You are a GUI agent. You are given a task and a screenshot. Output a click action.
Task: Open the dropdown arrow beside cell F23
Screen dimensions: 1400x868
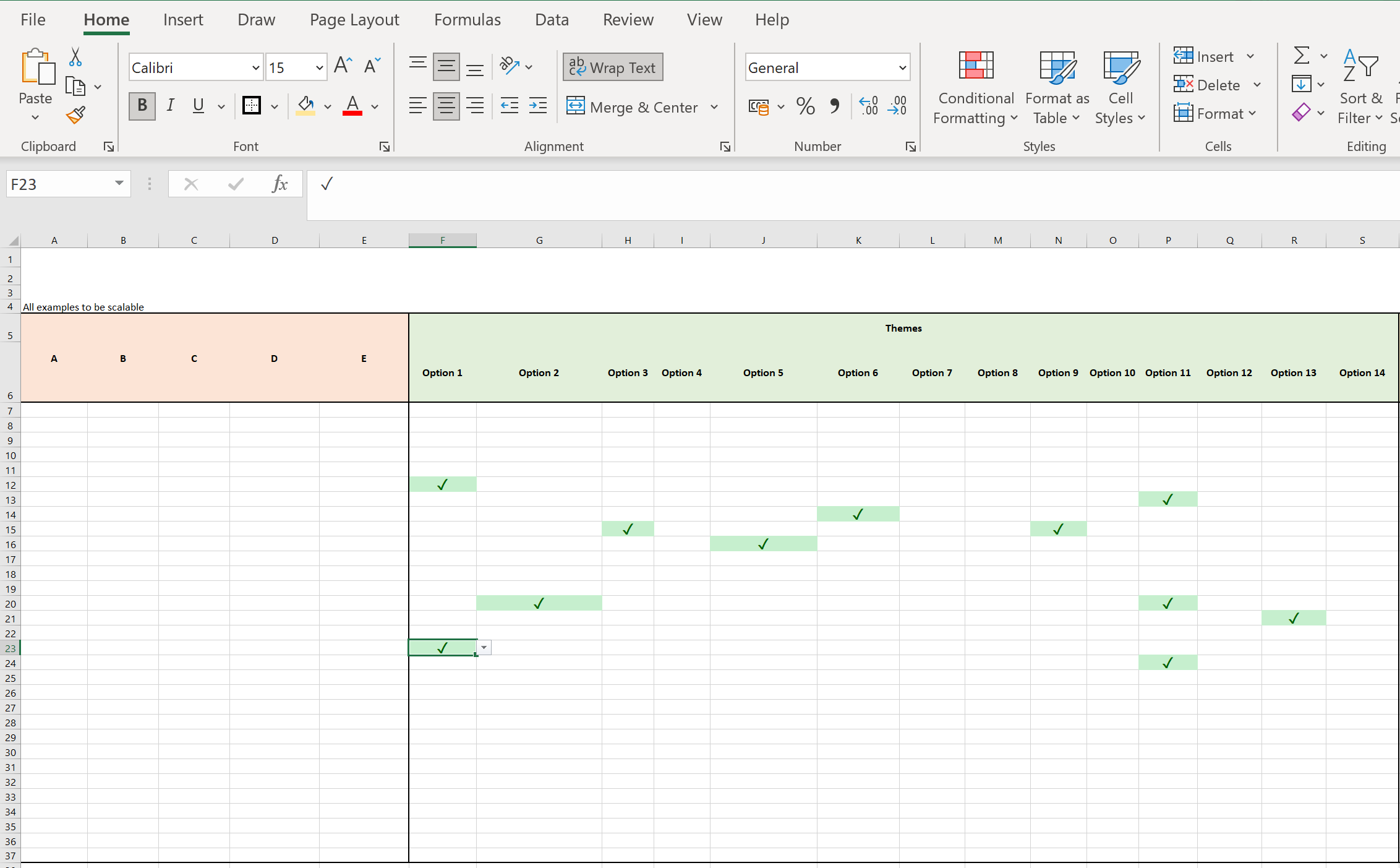pyautogui.click(x=484, y=648)
